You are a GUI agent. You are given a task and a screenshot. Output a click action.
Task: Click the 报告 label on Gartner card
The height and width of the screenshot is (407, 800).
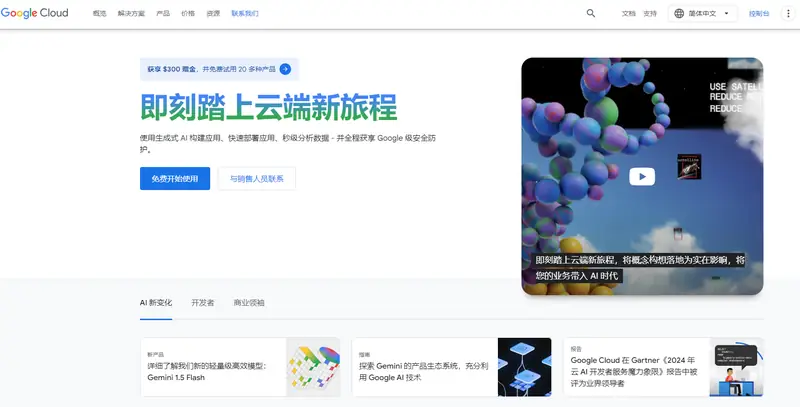pyautogui.click(x=576, y=349)
